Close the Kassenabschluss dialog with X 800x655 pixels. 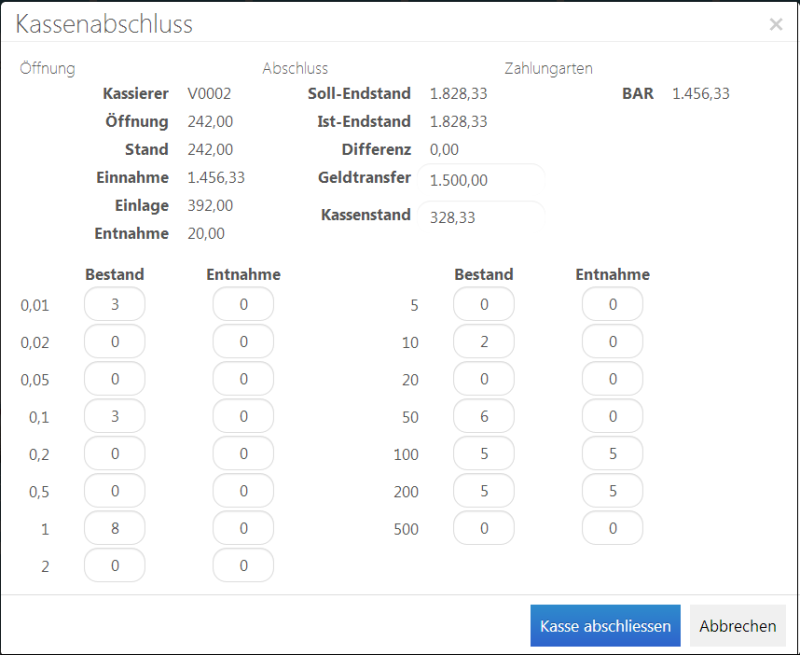tap(776, 25)
